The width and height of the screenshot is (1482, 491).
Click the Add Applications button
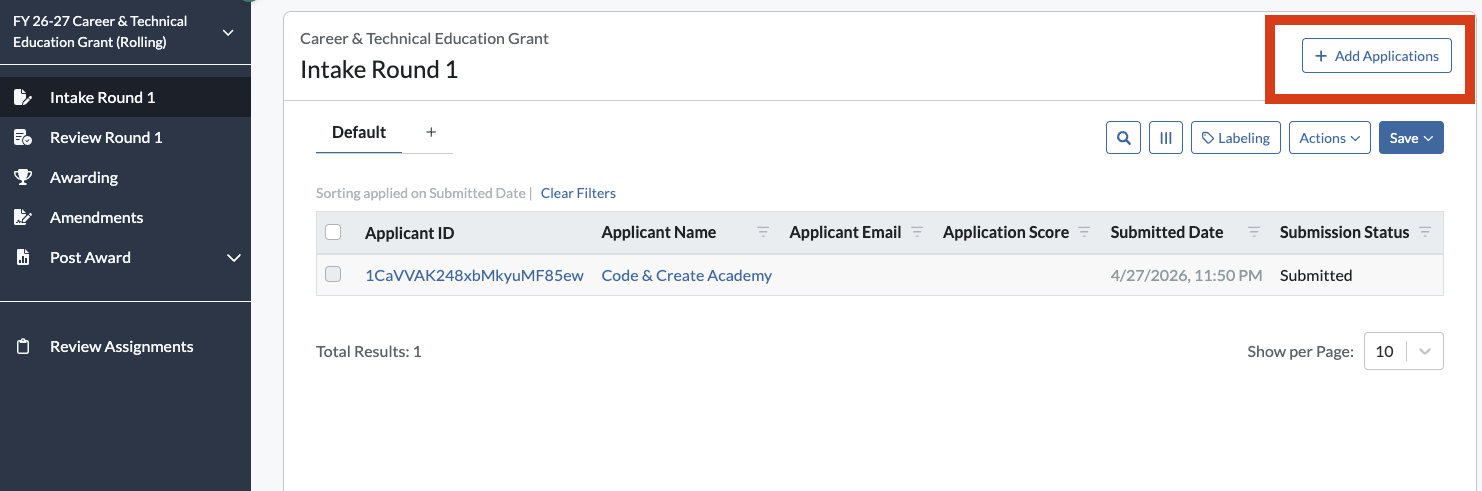[1376, 56]
